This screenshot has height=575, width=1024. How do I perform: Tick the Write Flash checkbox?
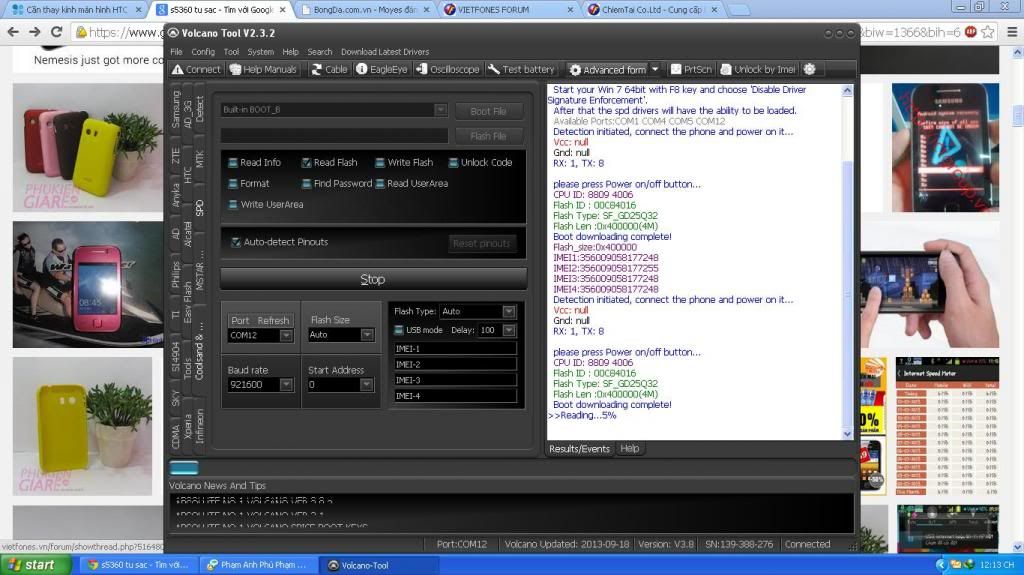pos(380,163)
